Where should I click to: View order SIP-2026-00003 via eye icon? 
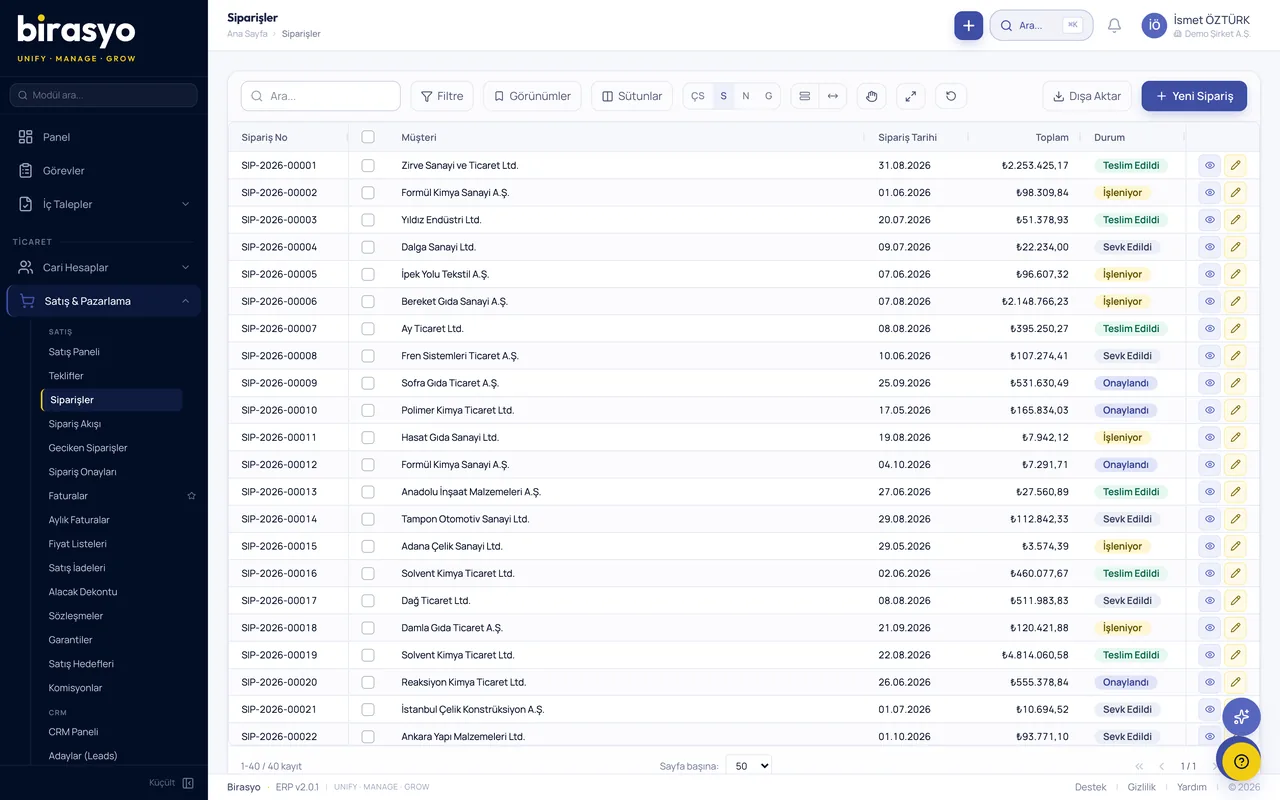pos(1209,219)
